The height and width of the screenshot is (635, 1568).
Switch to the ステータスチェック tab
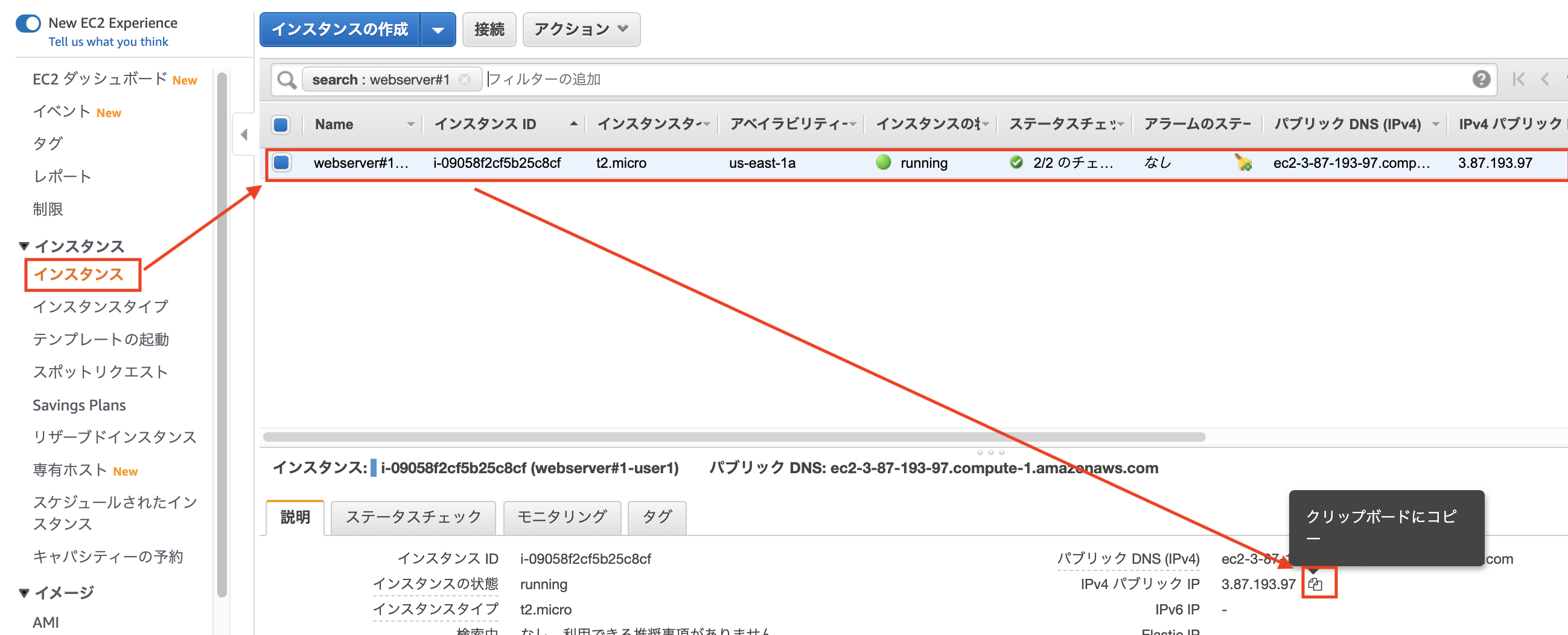[x=413, y=517]
